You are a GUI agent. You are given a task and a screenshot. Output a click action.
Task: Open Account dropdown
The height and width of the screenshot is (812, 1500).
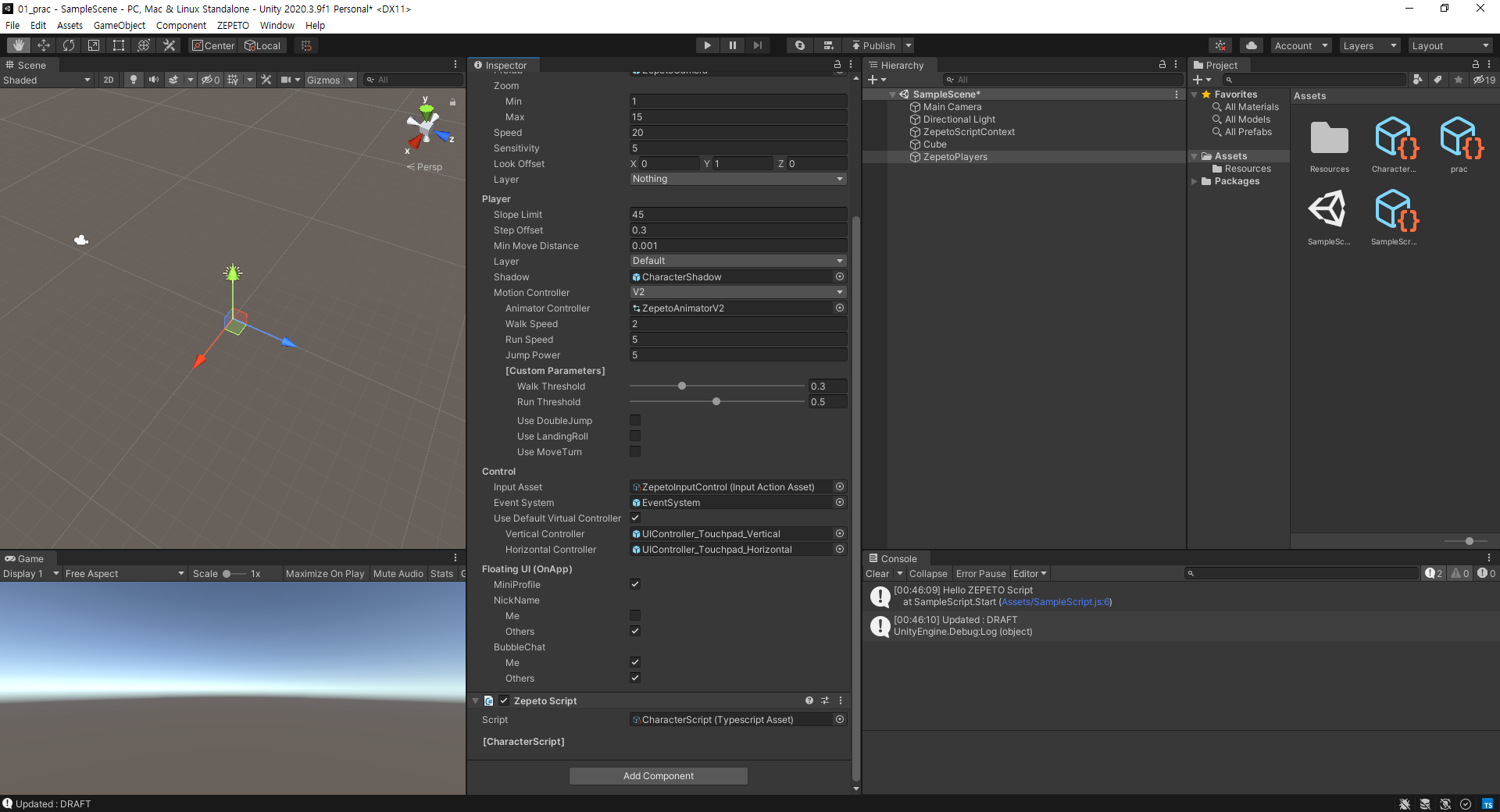pos(1301,45)
